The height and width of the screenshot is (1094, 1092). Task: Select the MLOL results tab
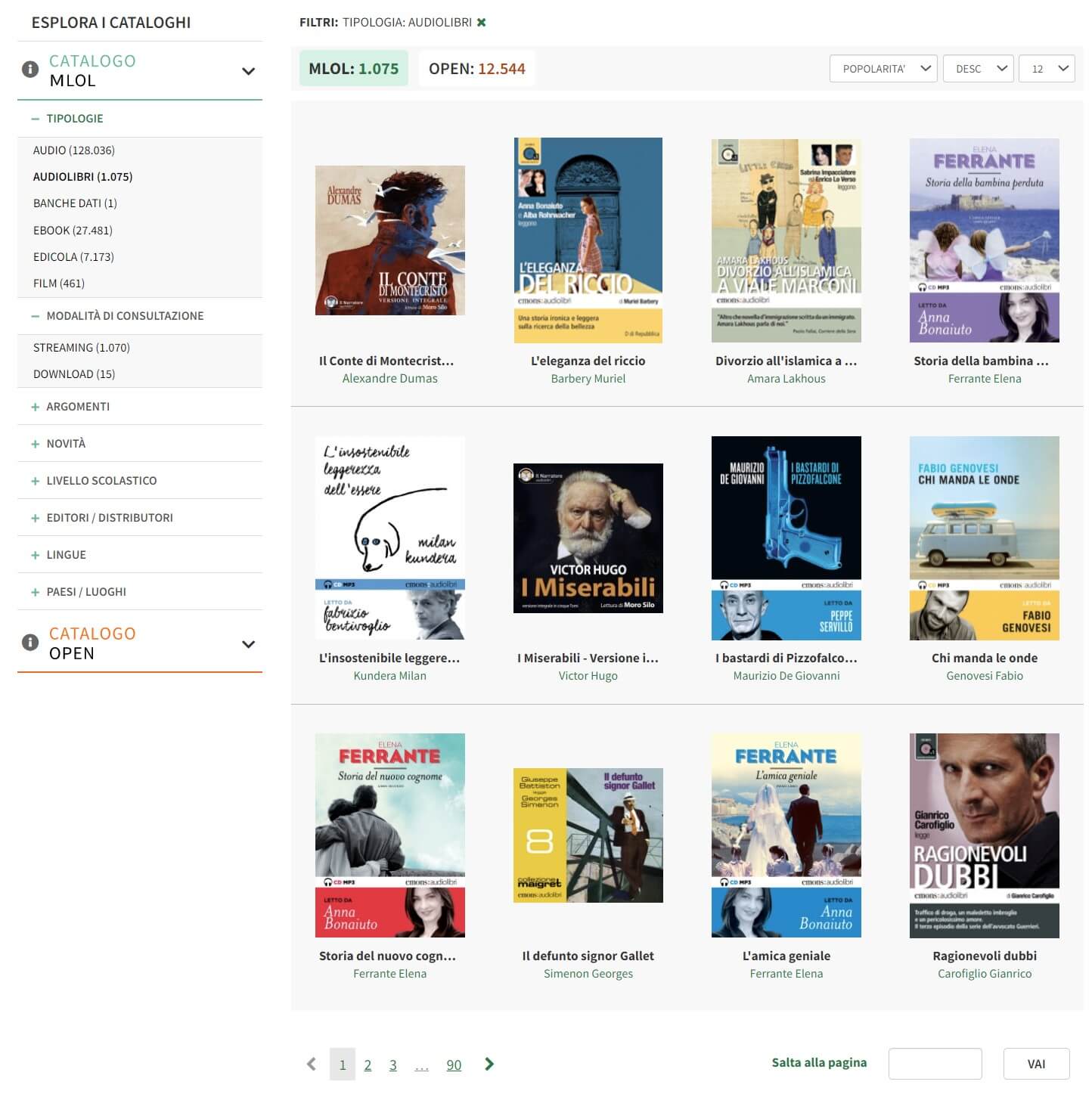(353, 69)
